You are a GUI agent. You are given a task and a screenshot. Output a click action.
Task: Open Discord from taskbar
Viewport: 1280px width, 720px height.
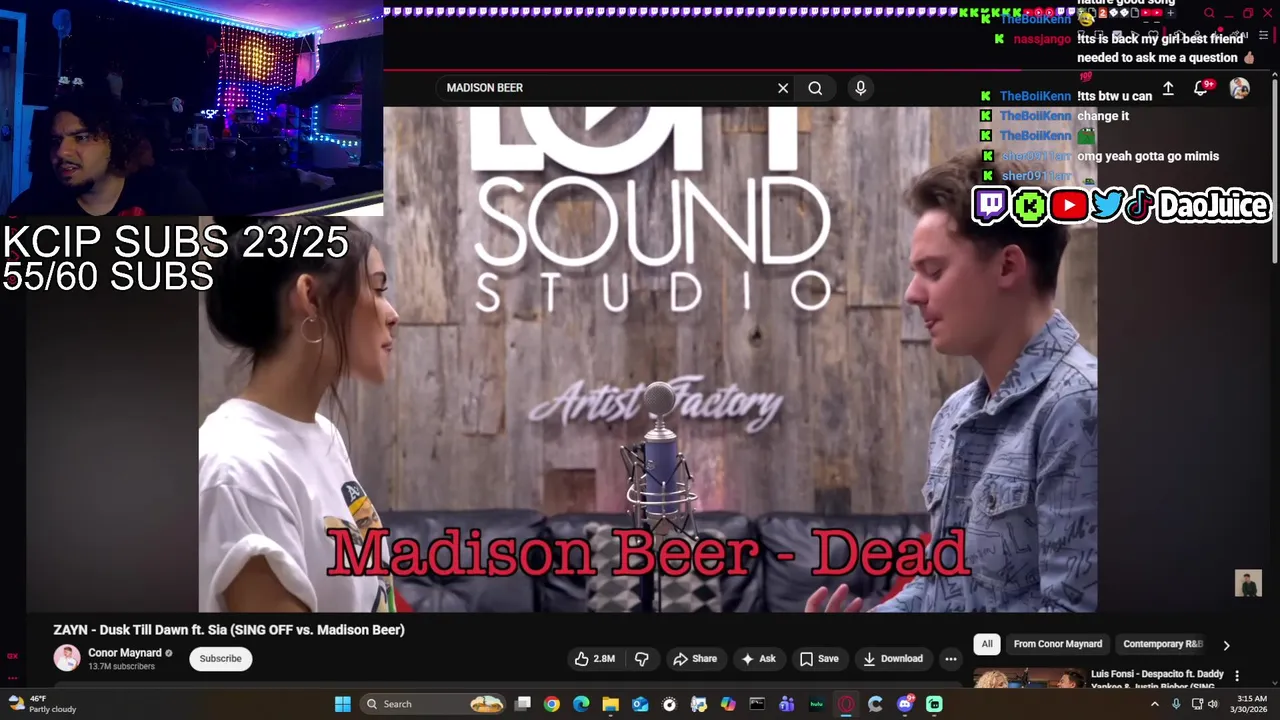[905, 704]
